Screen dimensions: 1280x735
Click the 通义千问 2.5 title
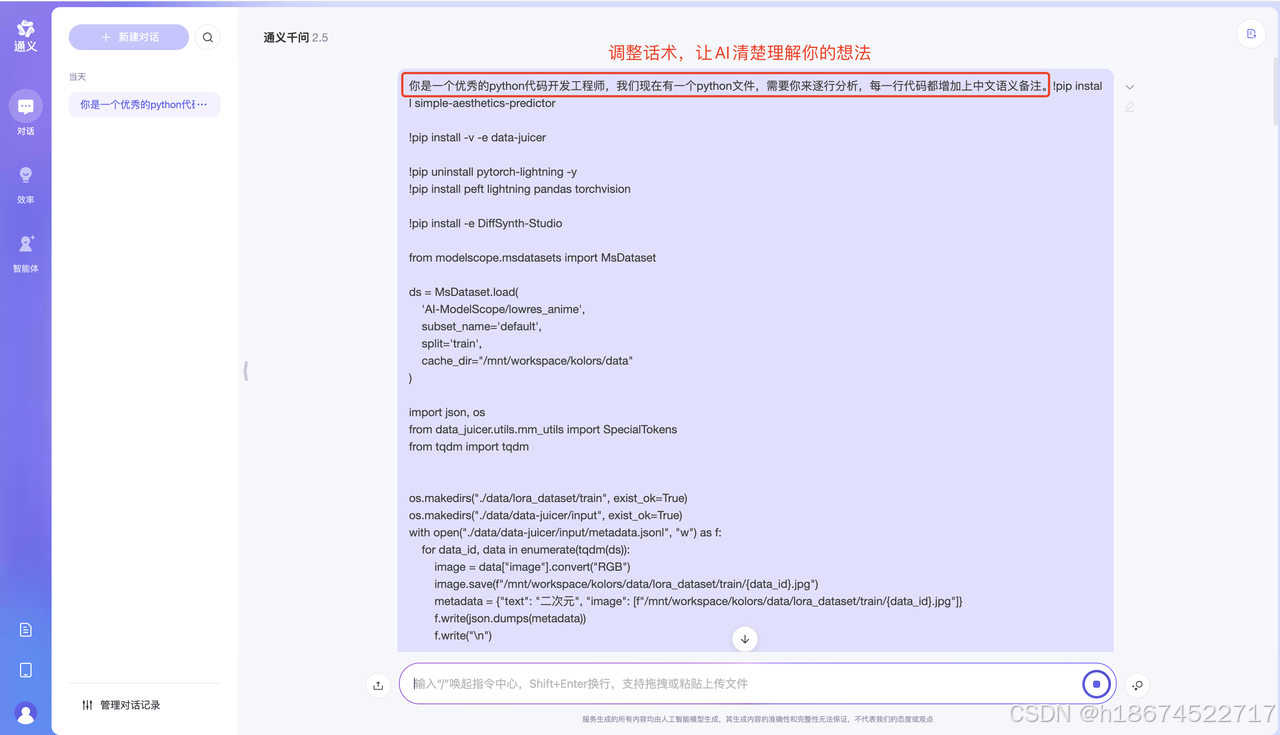(296, 38)
